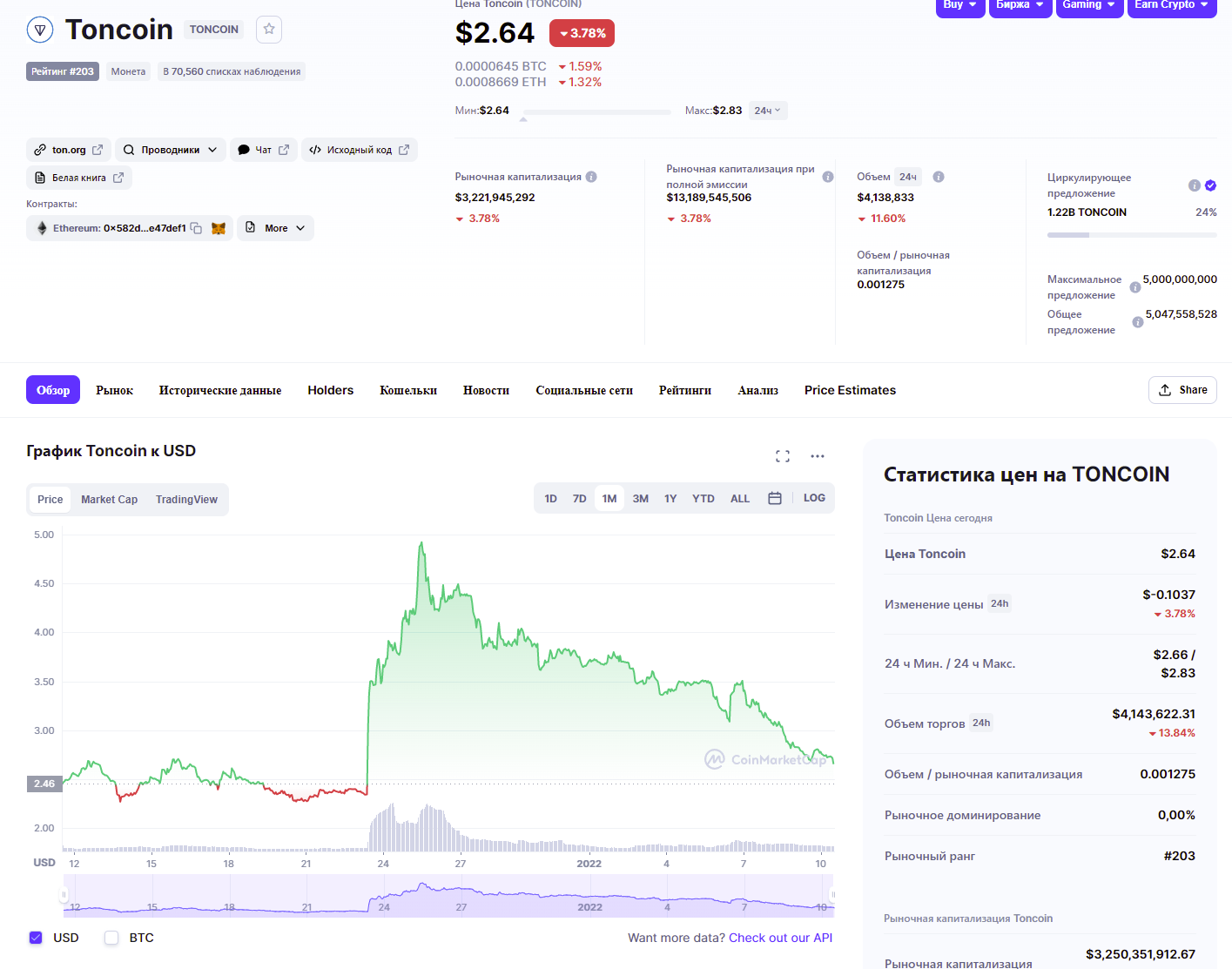Open the chart calendar date picker

775,498
